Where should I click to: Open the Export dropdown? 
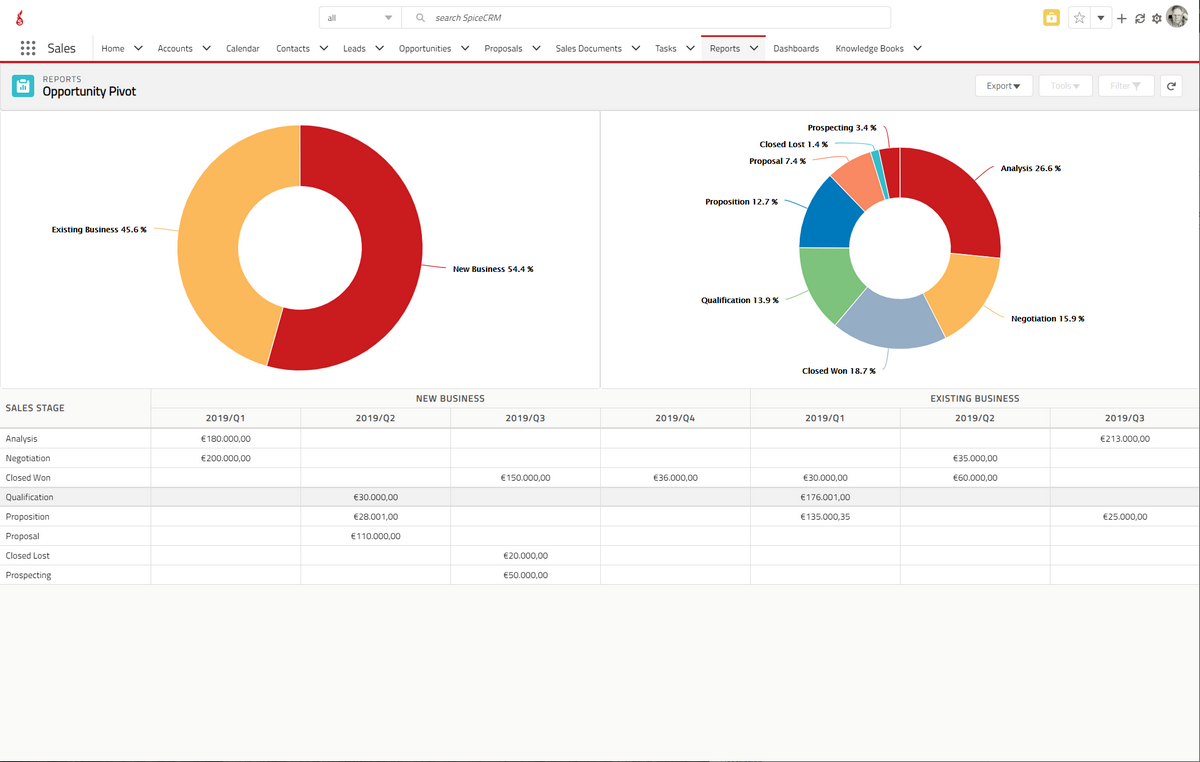click(1003, 86)
